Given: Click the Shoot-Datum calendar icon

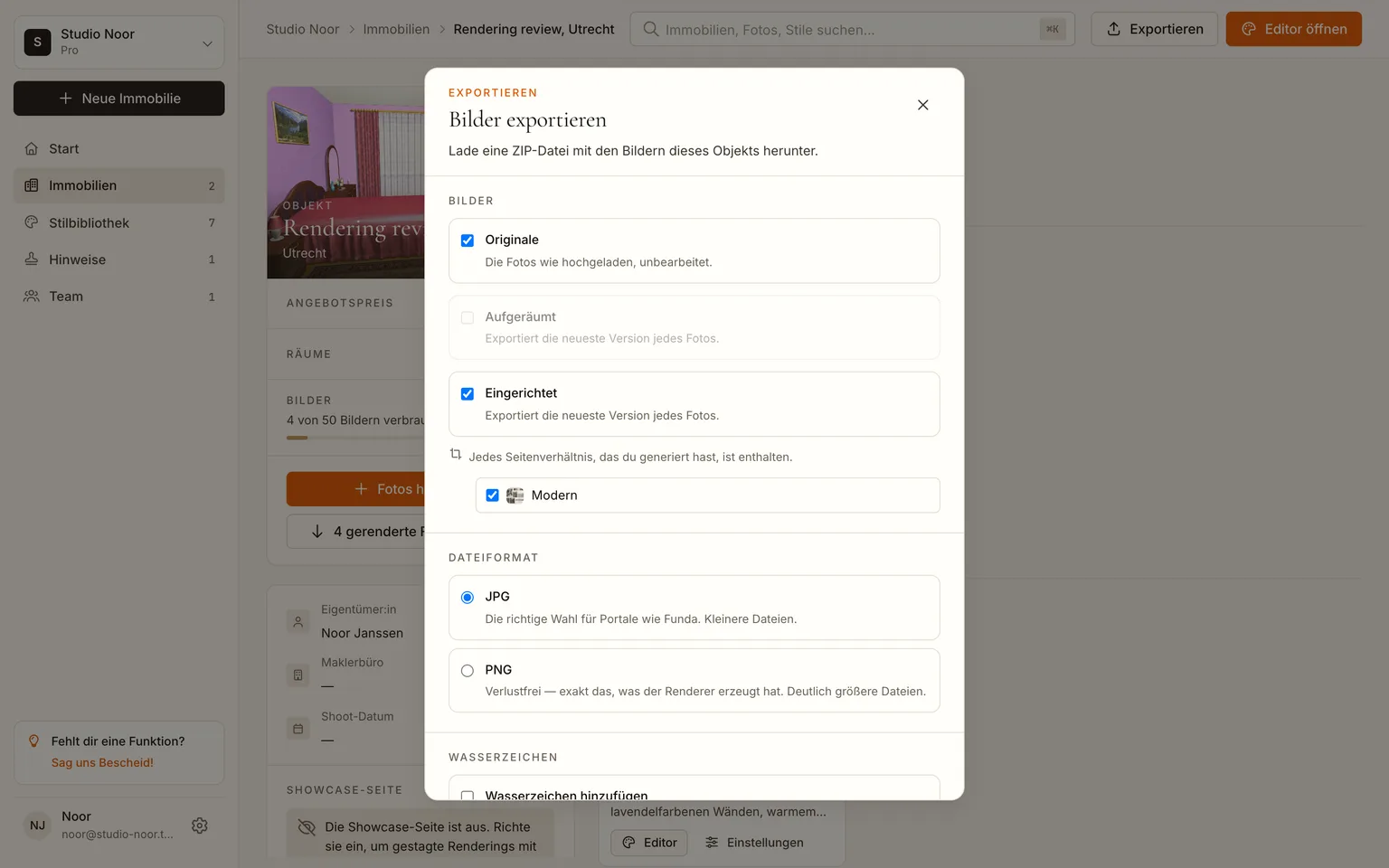Looking at the screenshot, I should [x=298, y=729].
